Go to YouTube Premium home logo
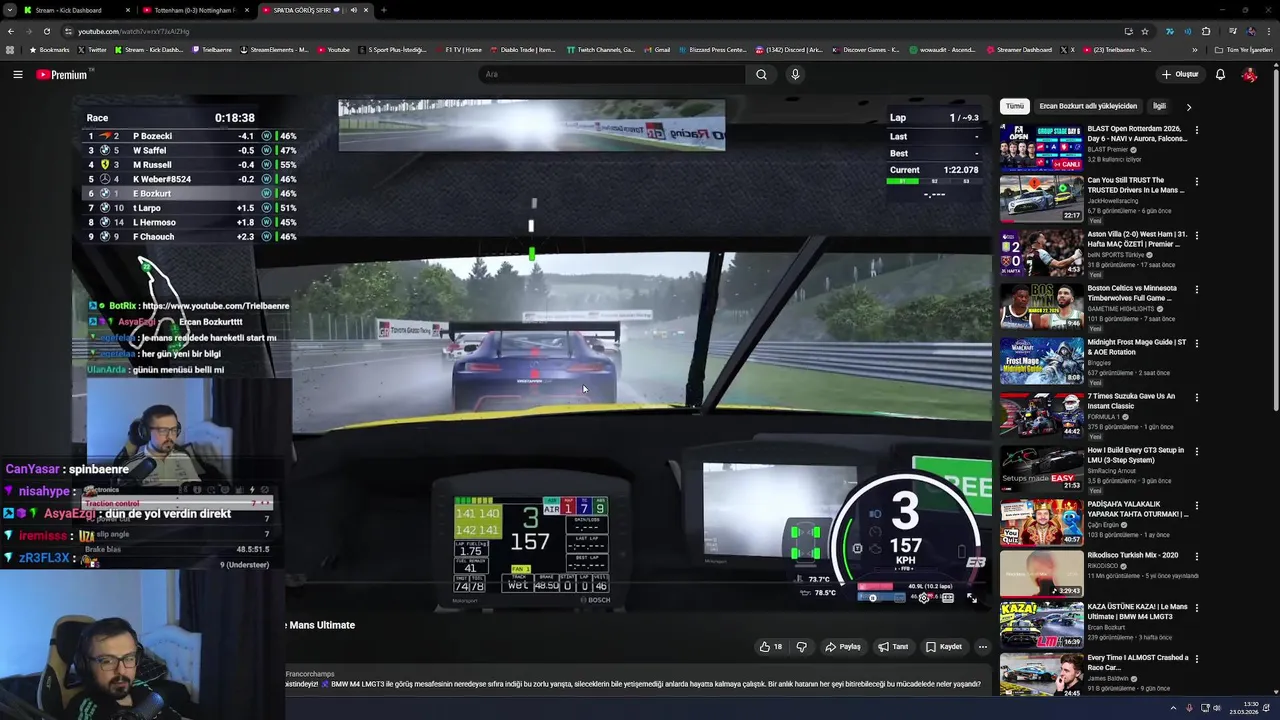 (x=62, y=74)
